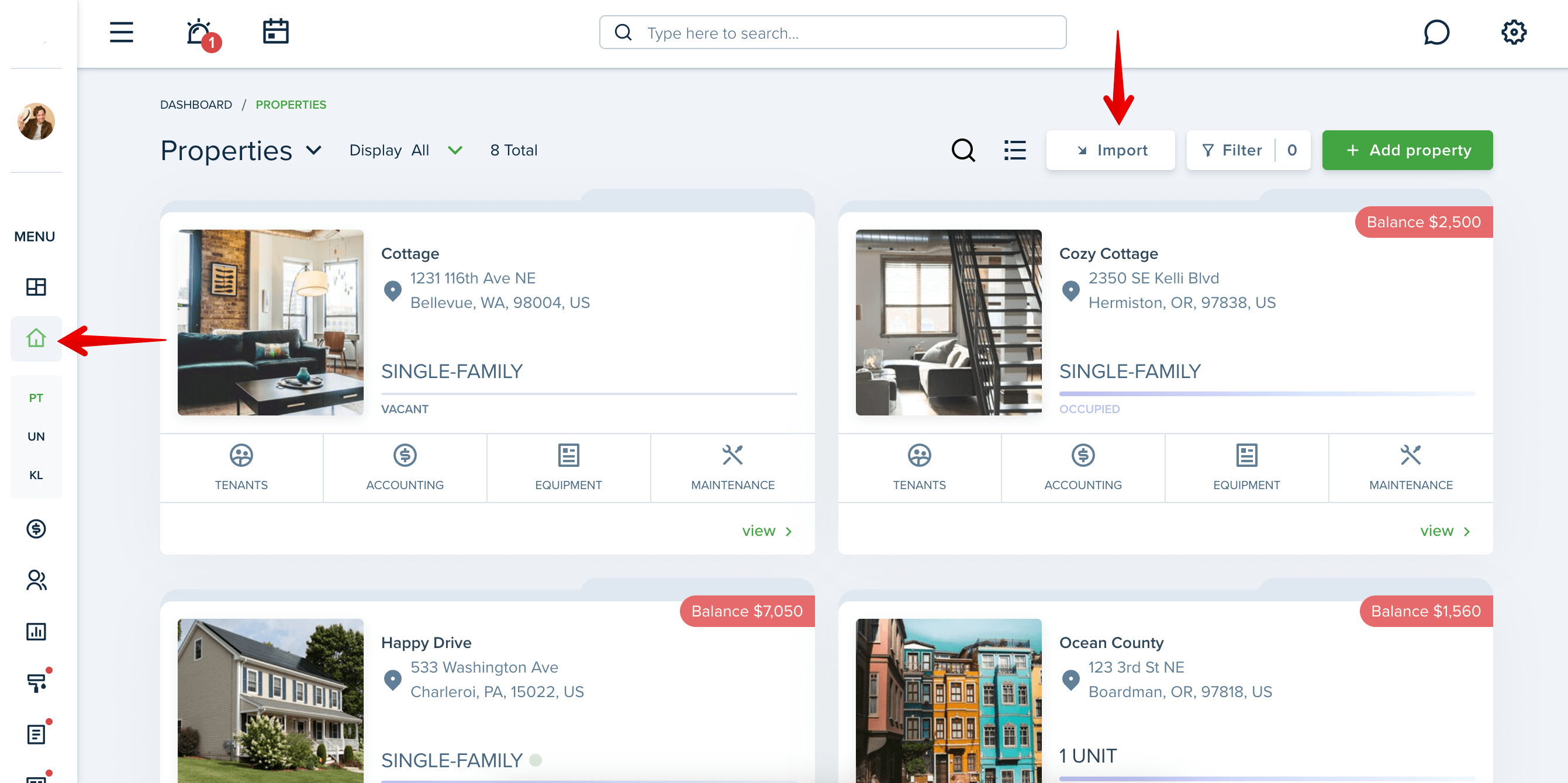This screenshot has height=783, width=1568.
Task: Select the Properties house icon in sidebar
Action: [x=36, y=338]
